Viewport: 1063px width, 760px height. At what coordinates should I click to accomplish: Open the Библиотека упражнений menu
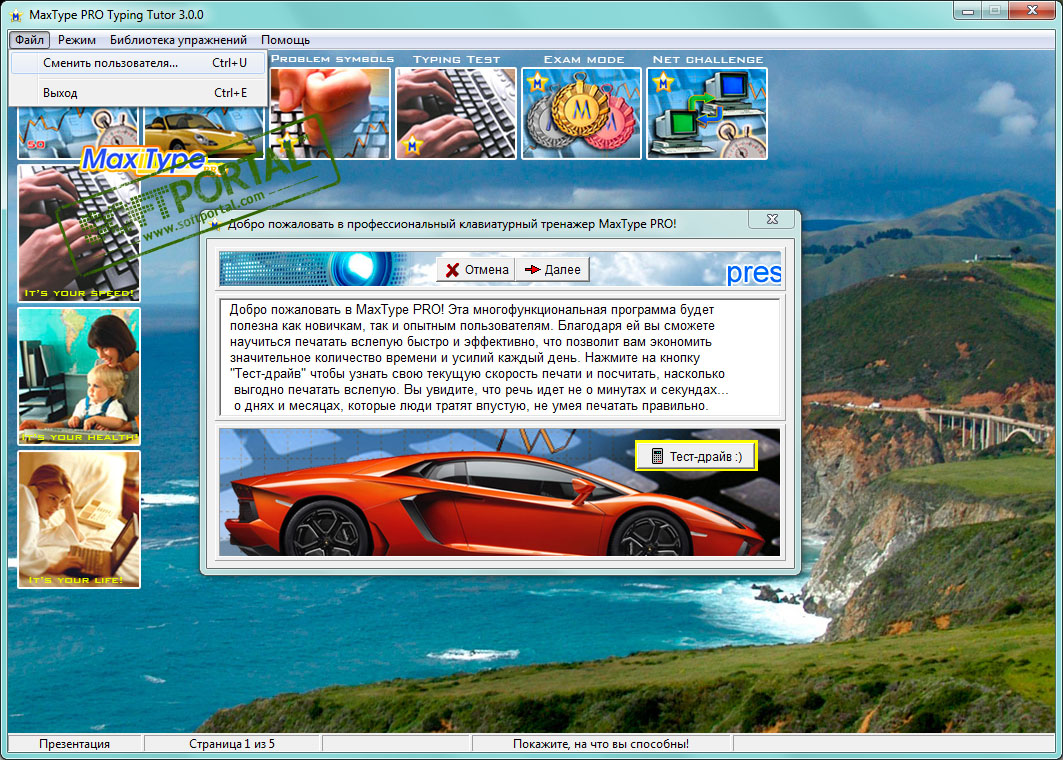coord(178,40)
